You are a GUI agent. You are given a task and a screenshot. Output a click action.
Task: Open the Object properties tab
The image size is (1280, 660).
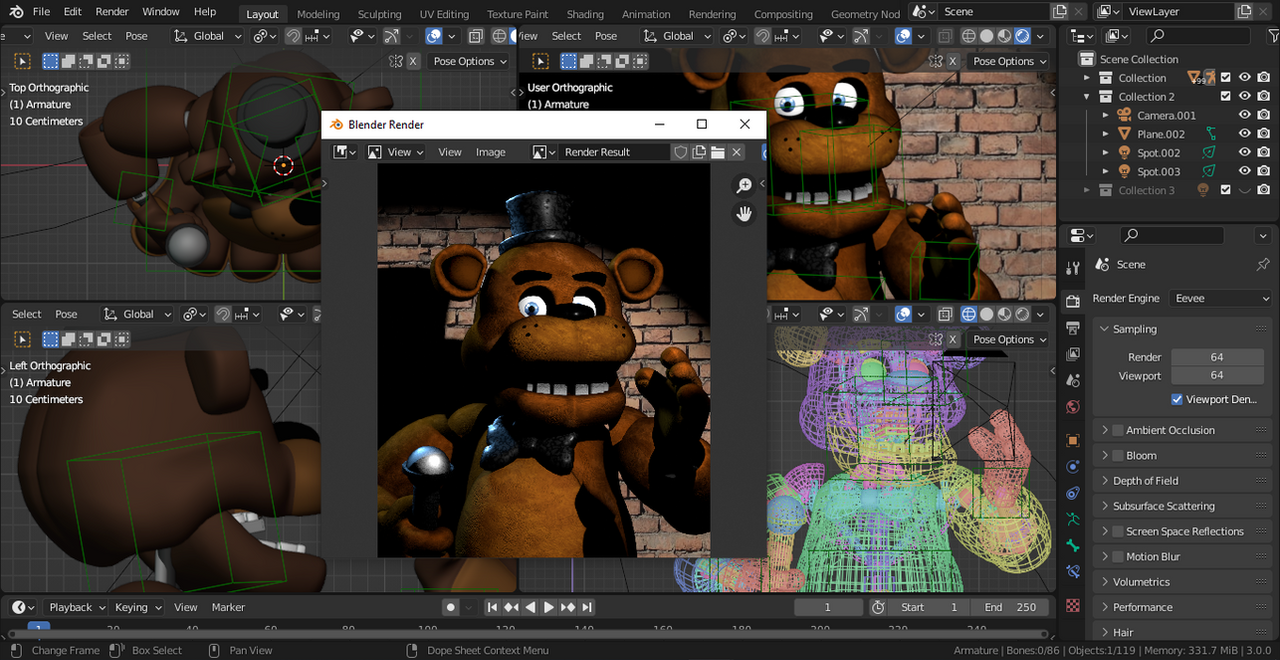click(x=1073, y=440)
